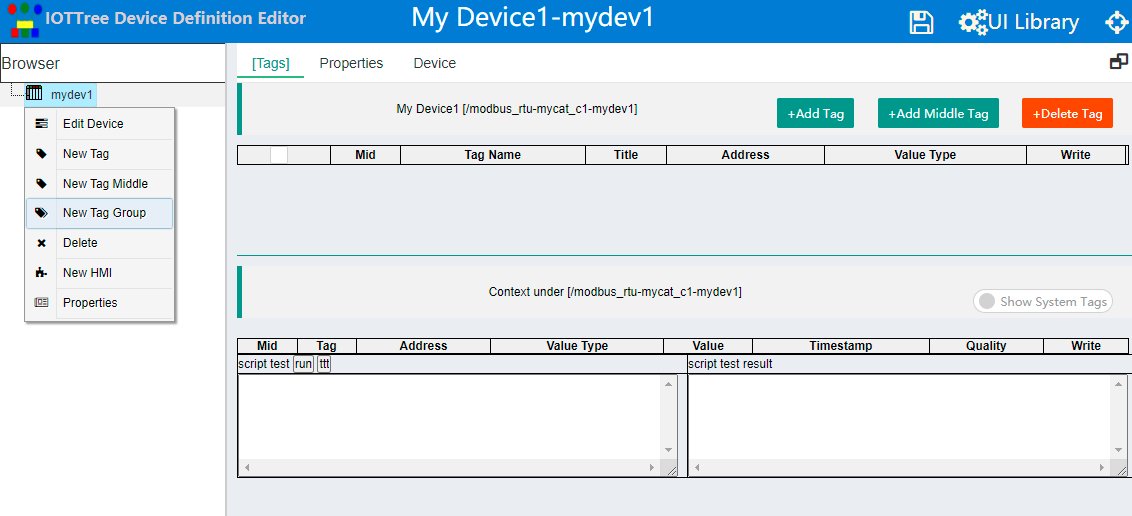Click the script test result scrollbar down arrow

[1118, 450]
